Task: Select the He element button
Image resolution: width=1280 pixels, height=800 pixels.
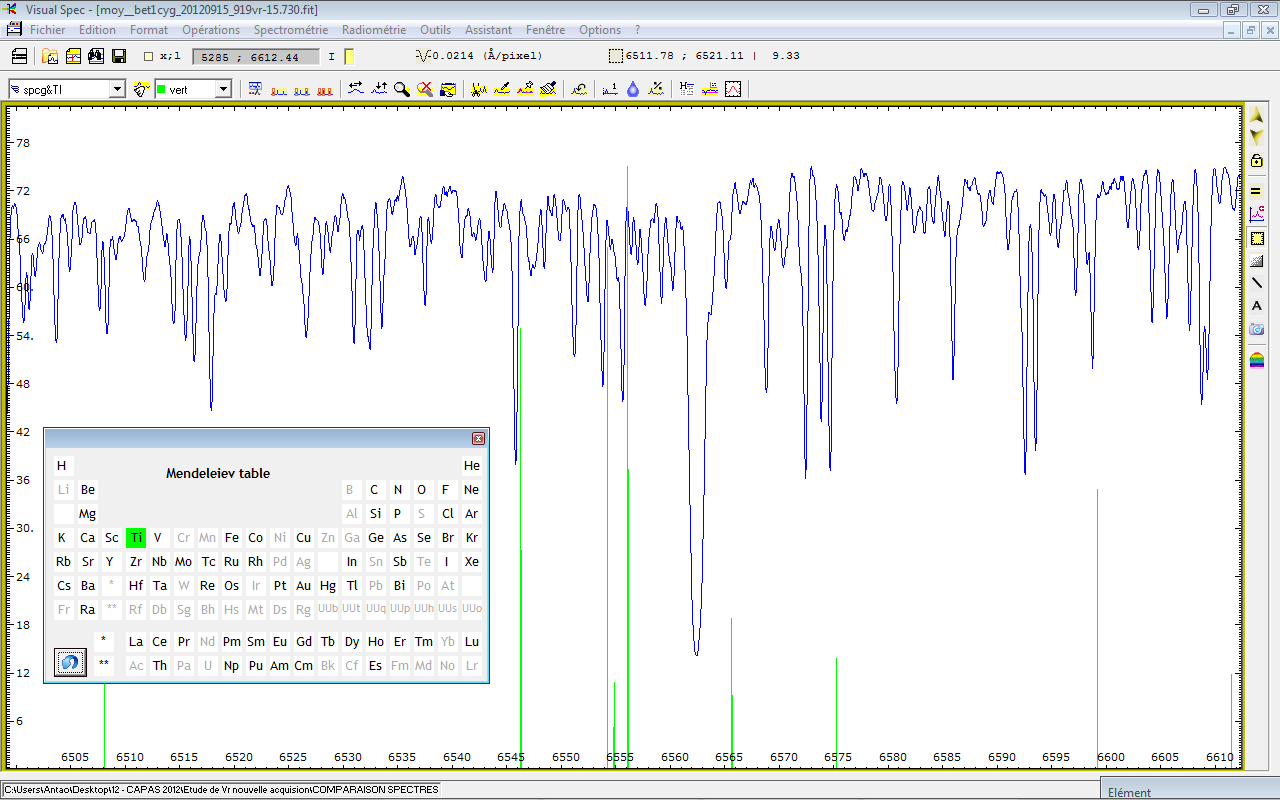Action: pyautogui.click(x=472, y=466)
